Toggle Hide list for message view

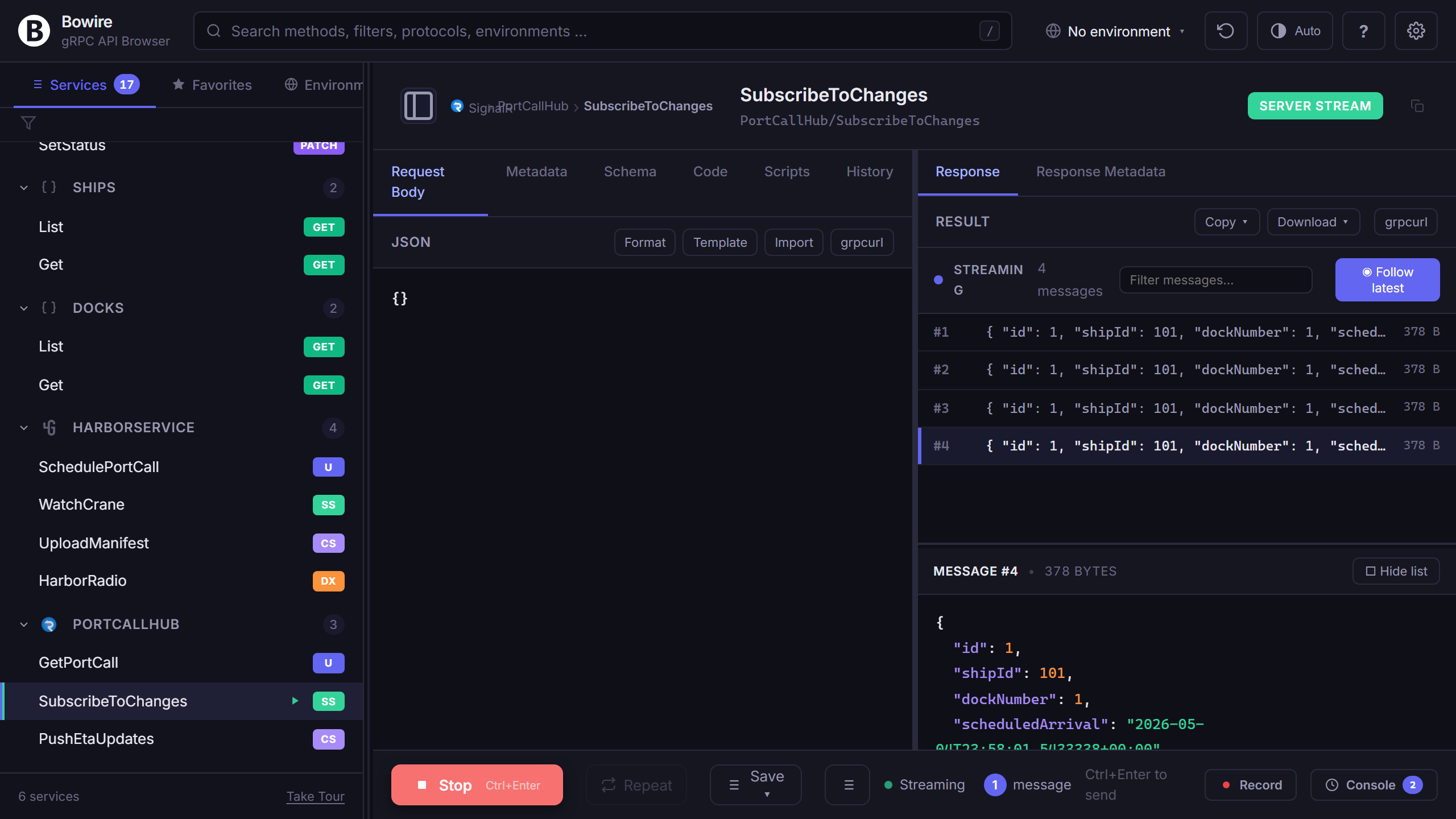[x=1396, y=571]
